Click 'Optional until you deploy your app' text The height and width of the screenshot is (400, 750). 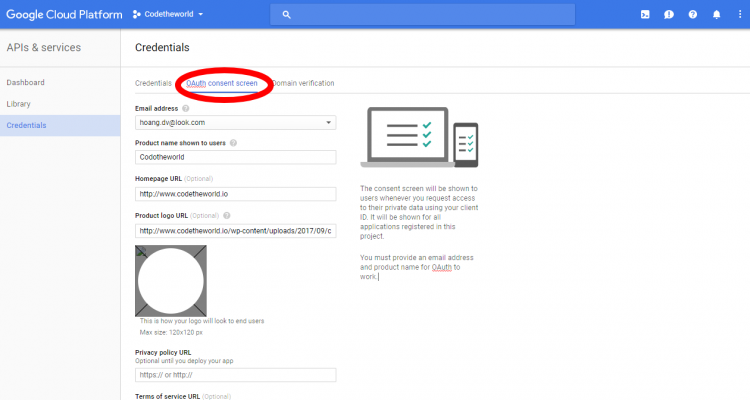click(x=184, y=361)
